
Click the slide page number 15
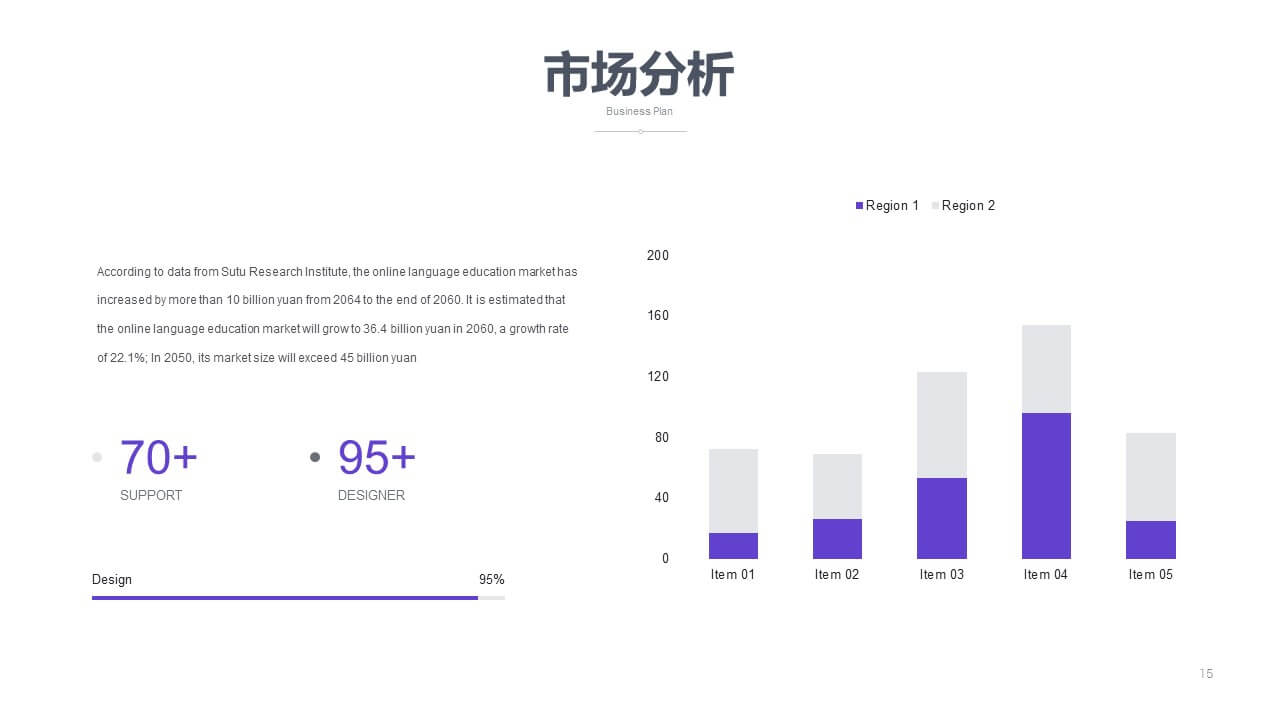click(1206, 674)
